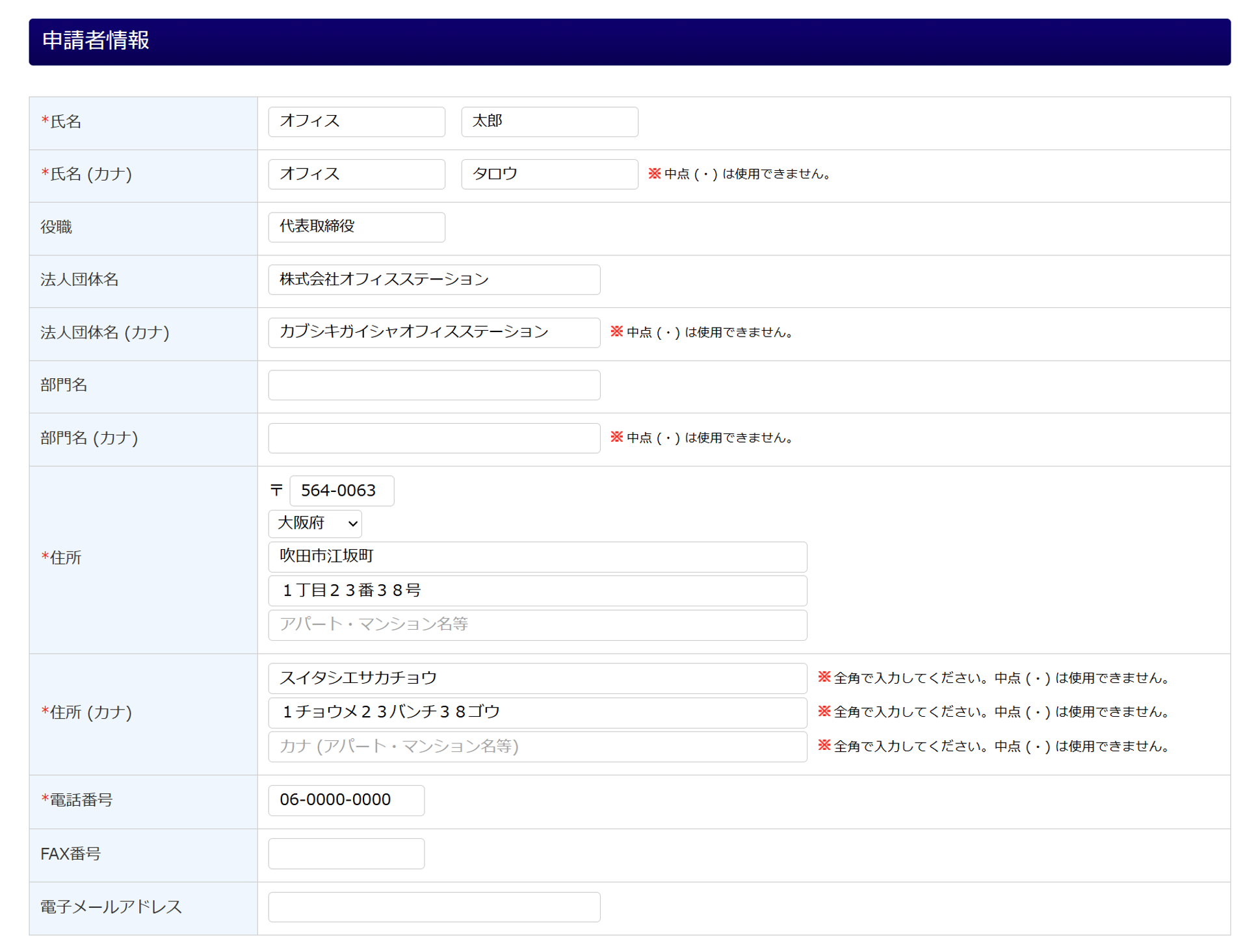Click the 法人団体名 (カナ) input field
This screenshot has width=1260, height=952.
[434, 332]
